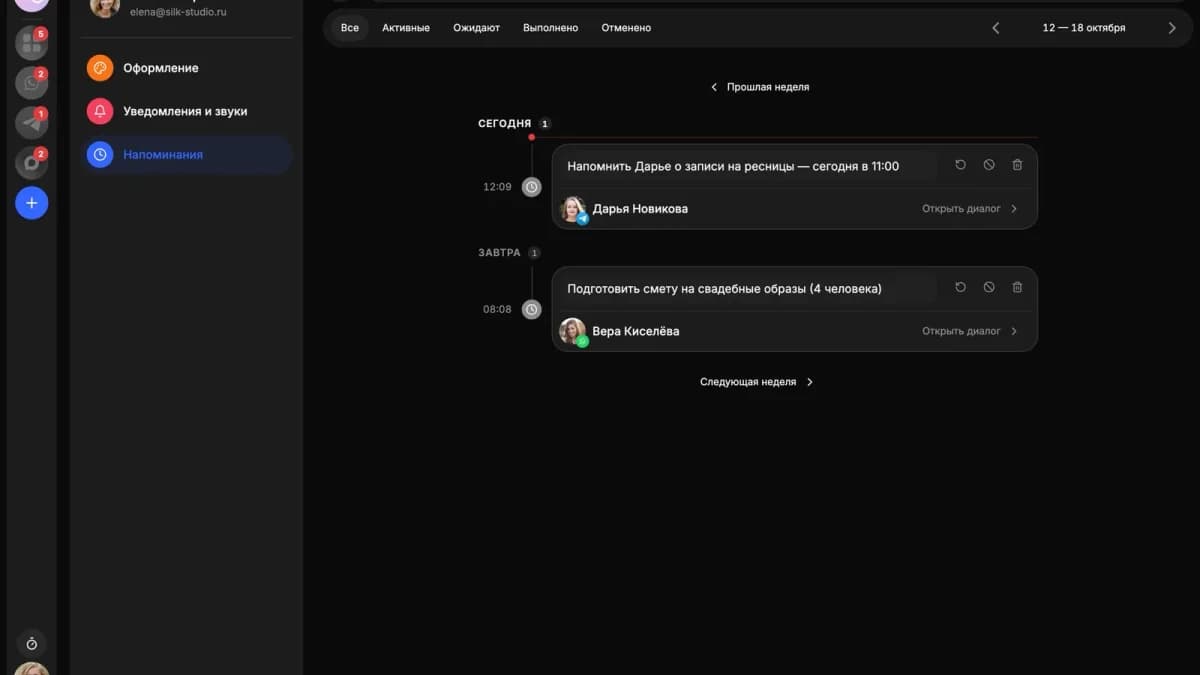Add a new account with the plus button
Viewport: 1200px width, 675px height.
pos(31,203)
